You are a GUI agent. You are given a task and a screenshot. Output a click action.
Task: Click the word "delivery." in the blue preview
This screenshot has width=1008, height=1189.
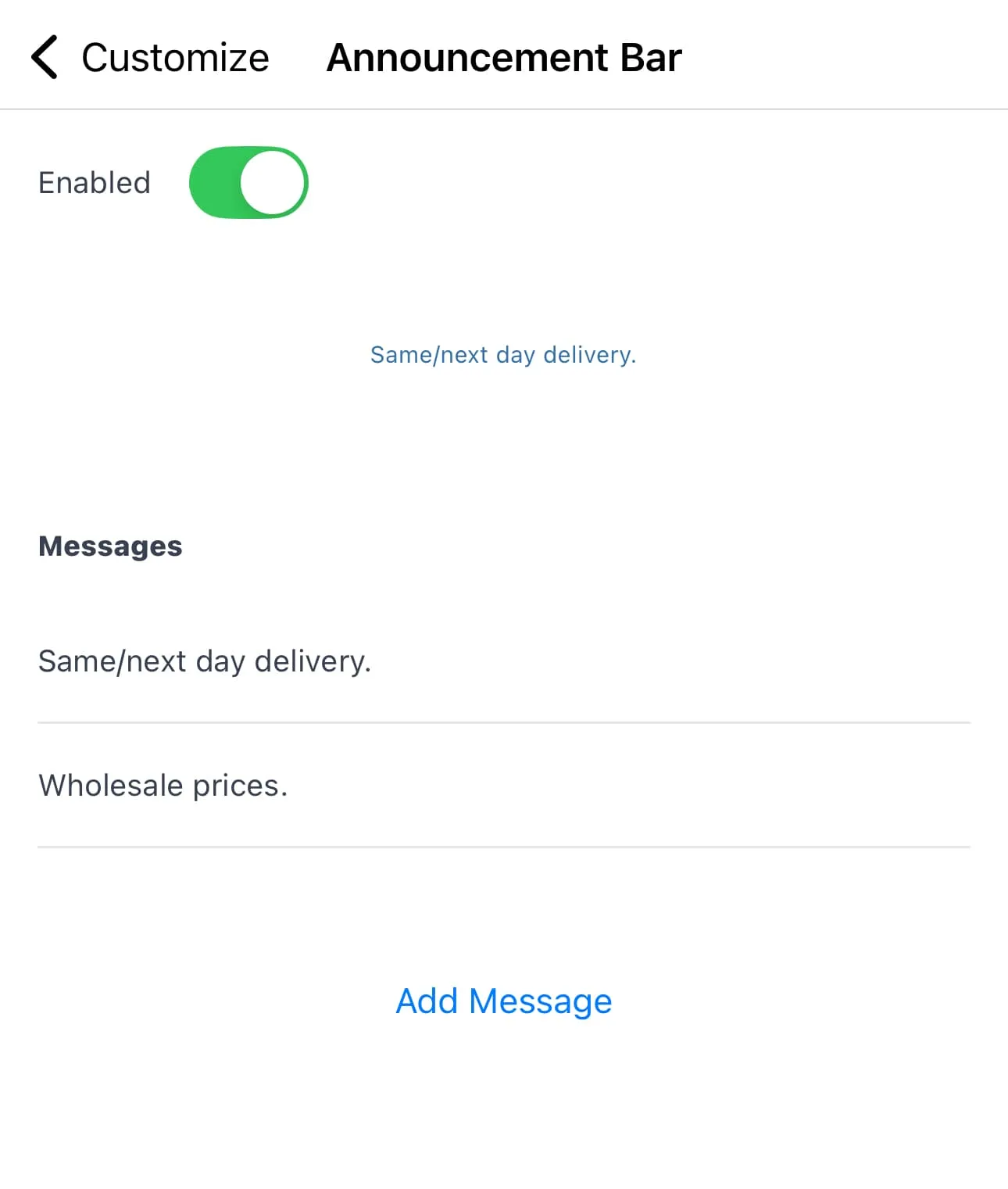pos(590,355)
